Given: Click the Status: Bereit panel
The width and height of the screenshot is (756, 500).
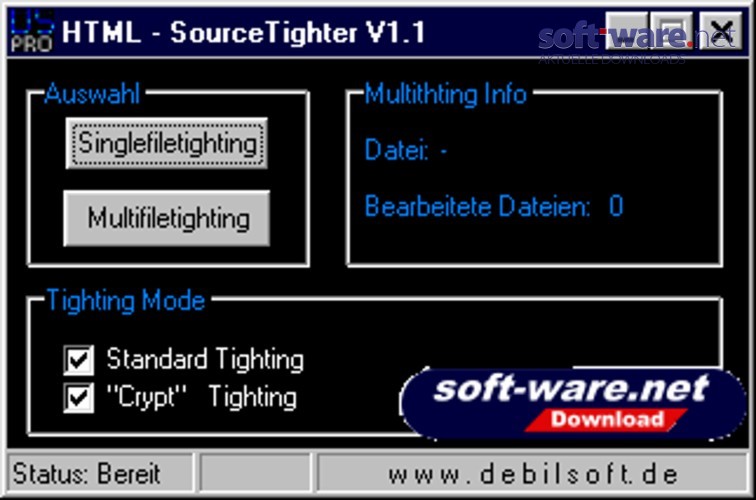Looking at the screenshot, I should 100,473.
